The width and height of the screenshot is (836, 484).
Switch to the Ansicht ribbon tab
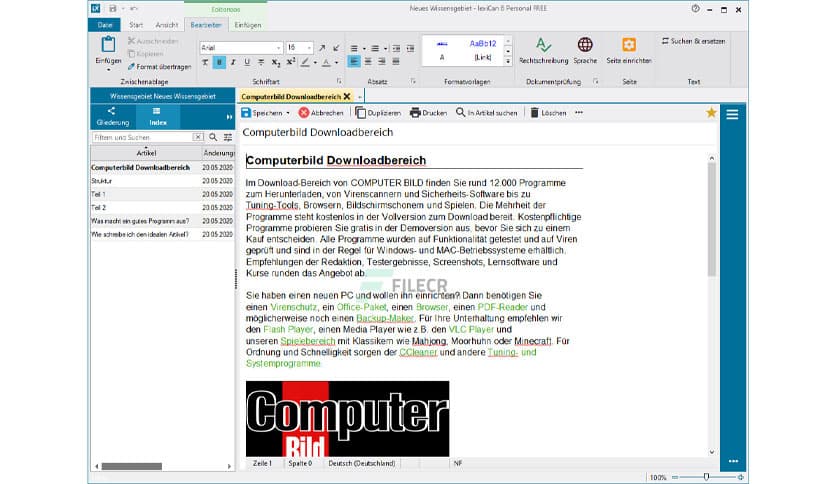pyautogui.click(x=166, y=25)
